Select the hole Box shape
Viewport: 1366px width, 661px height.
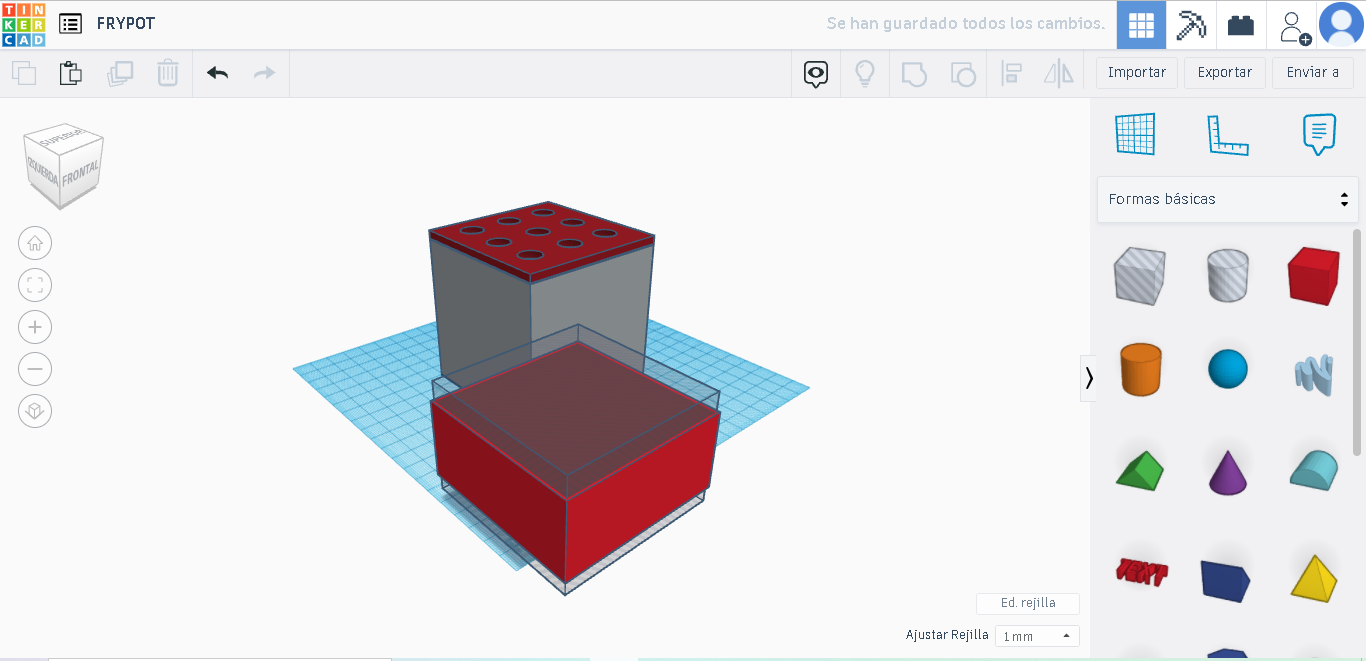pos(1139,275)
